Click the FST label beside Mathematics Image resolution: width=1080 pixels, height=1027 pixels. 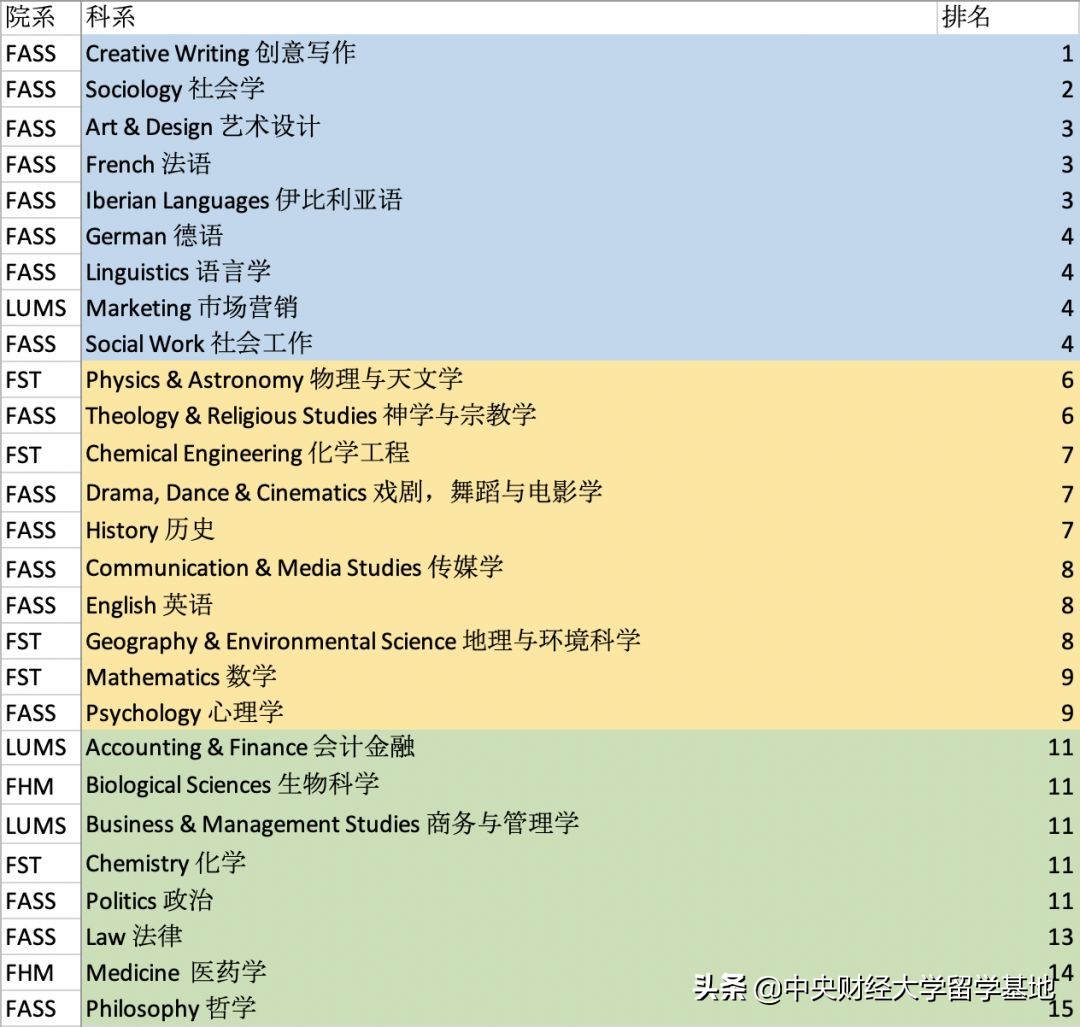pyautogui.click(x=25, y=676)
